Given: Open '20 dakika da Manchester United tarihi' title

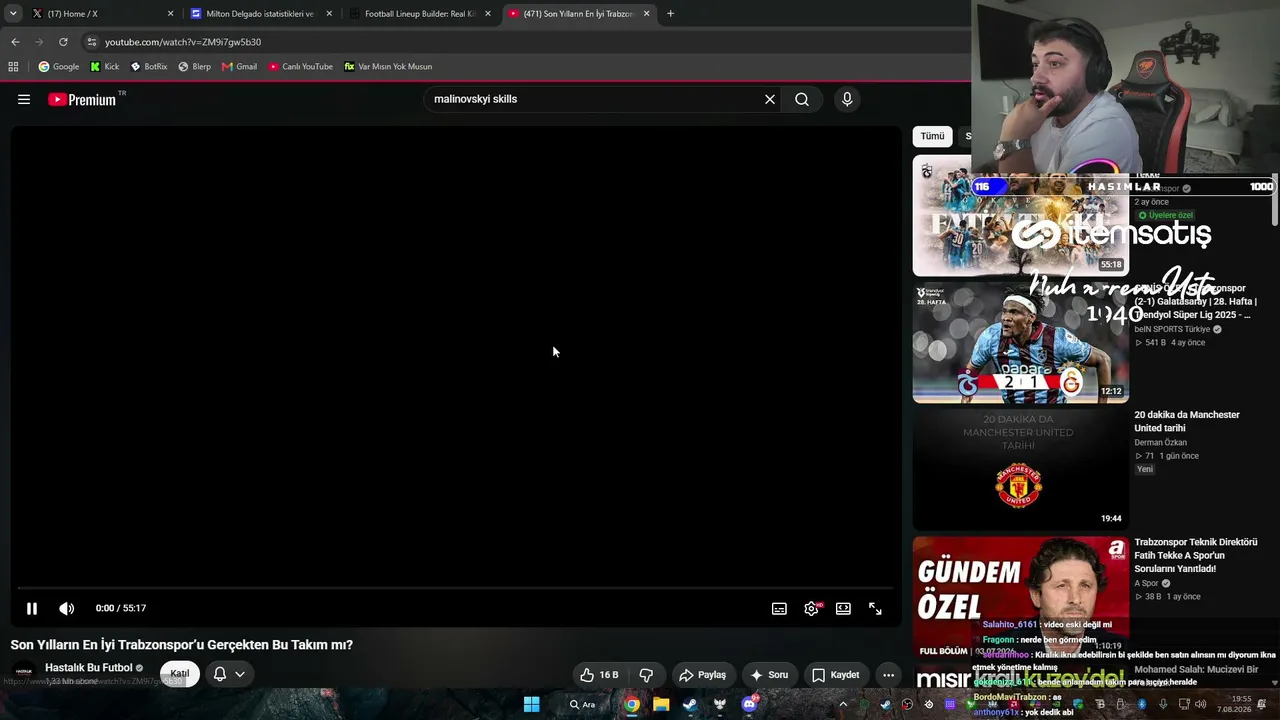Looking at the screenshot, I should pyautogui.click(x=1187, y=421).
